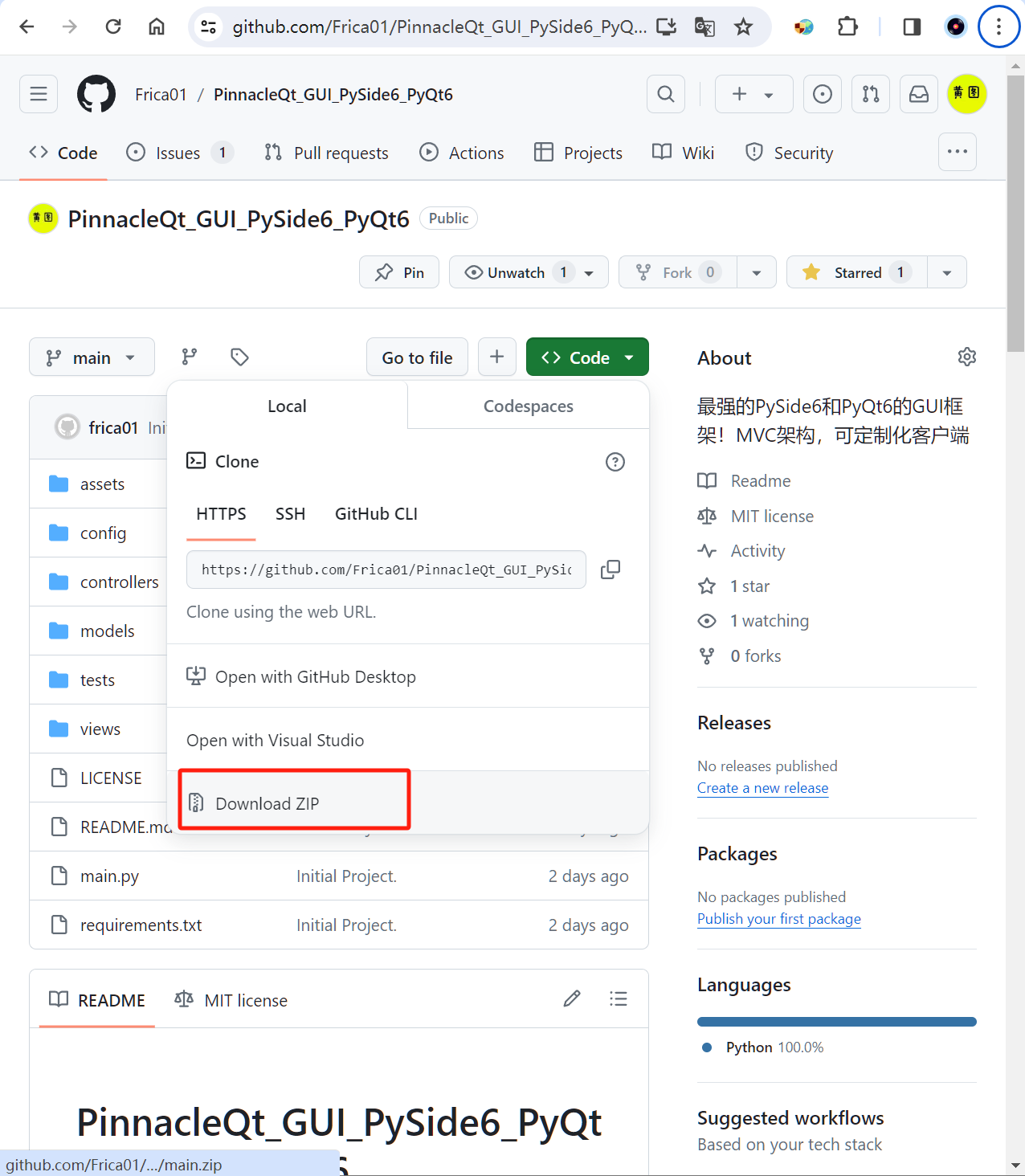1025x1176 pixels.
Task: Follow the Create a new release link
Action: (762, 788)
